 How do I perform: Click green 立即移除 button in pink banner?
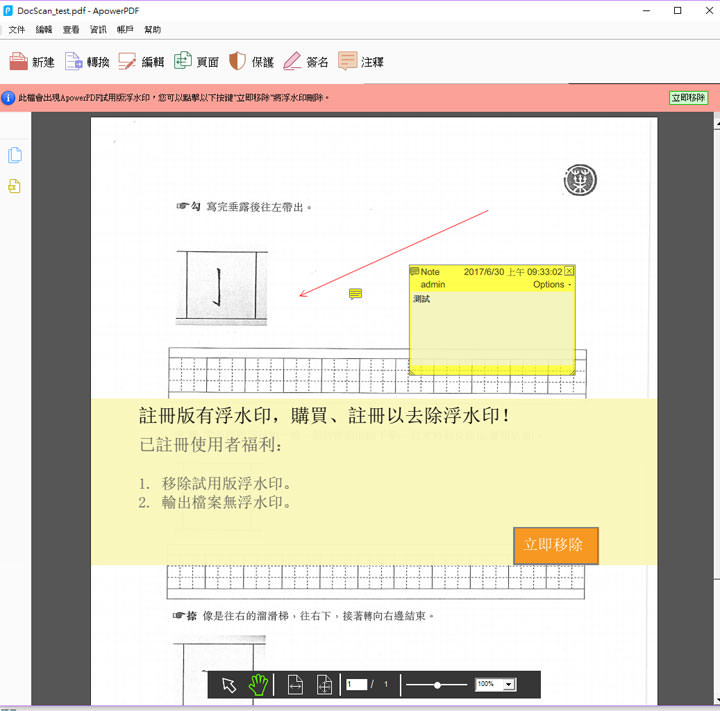688,98
